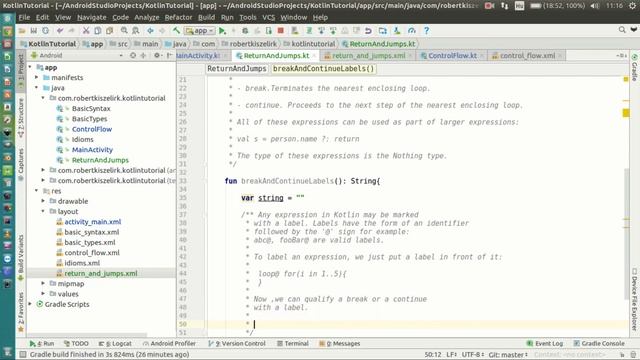Open the Build Variants side panel
Image resolution: width=640 pixels, height=360 pixels.
click(21, 257)
